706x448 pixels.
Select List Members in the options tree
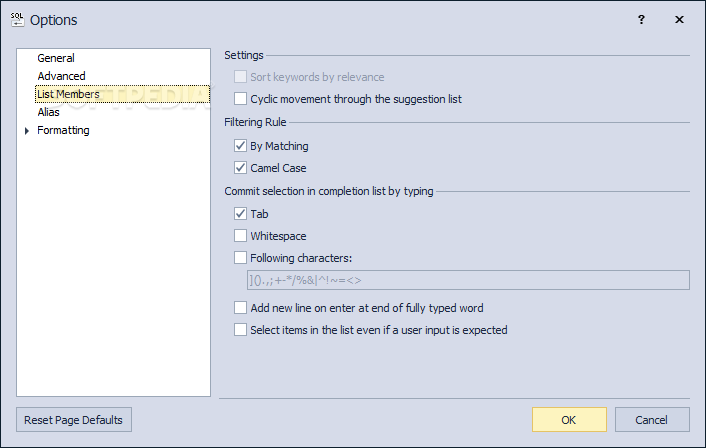click(x=68, y=94)
